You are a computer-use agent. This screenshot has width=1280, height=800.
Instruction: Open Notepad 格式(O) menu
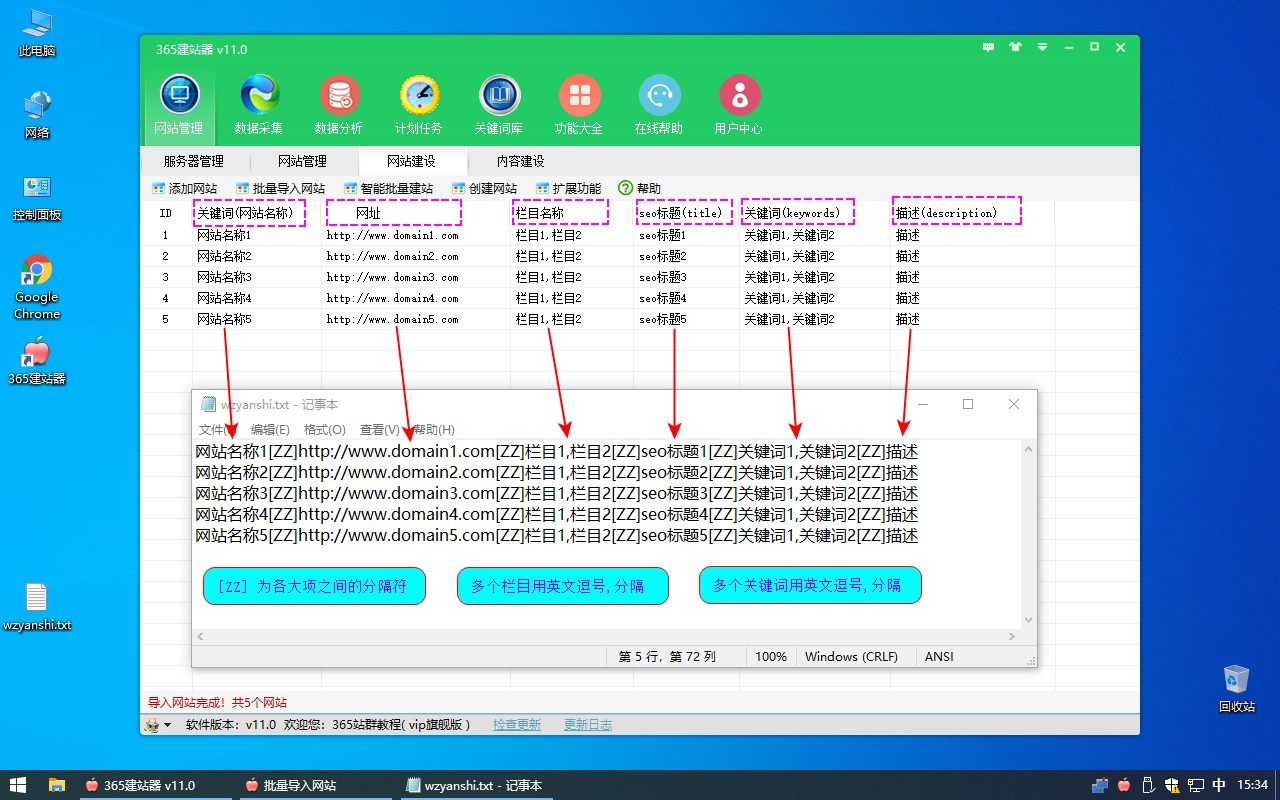(x=325, y=429)
